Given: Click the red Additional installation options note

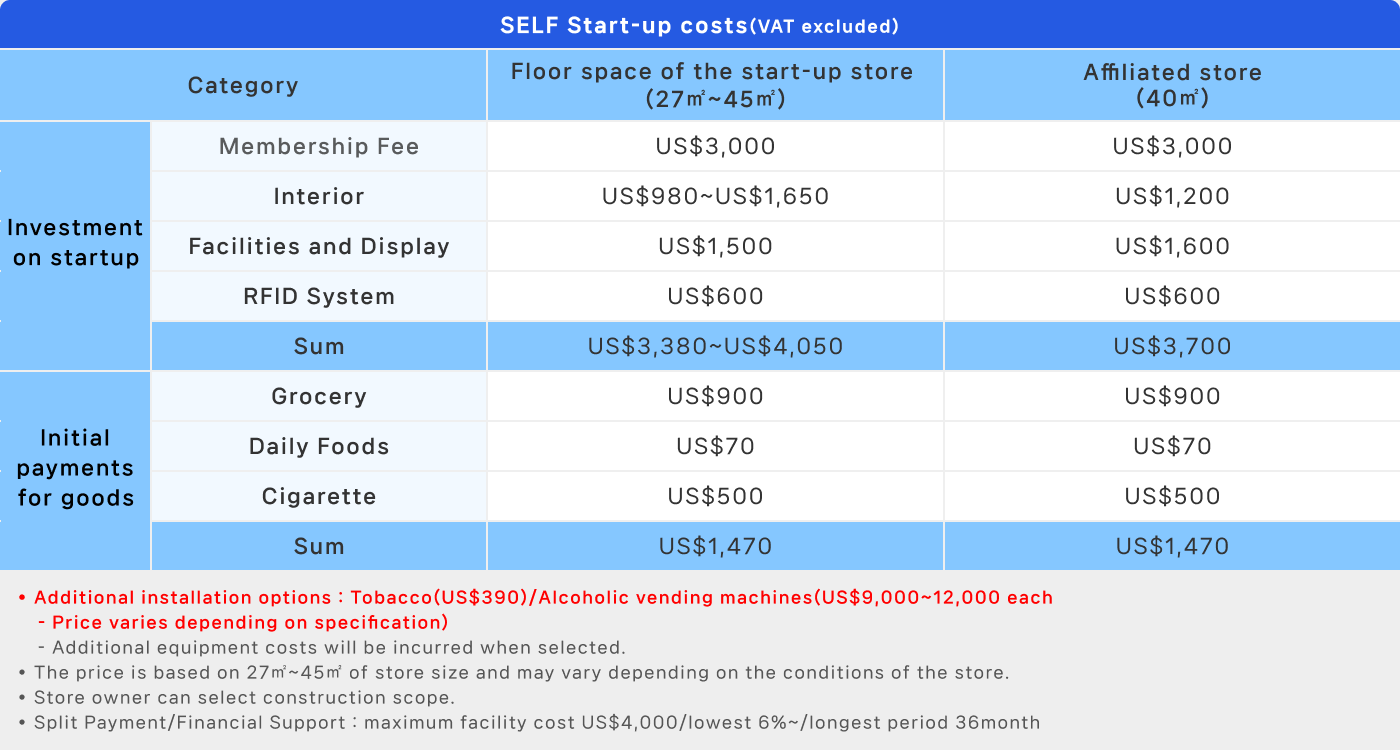Looking at the screenshot, I should (536, 610).
